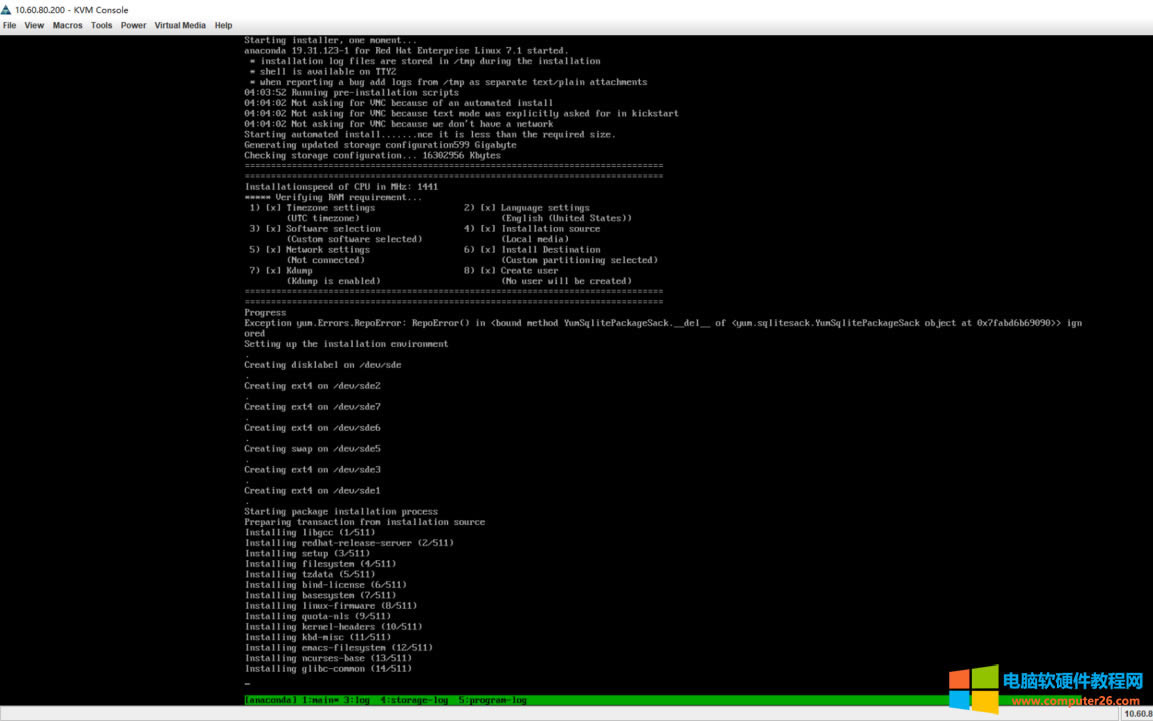Click the www.computer26.com watermark link
Viewport: 1153px width, 721px height.
point(1072,701)
